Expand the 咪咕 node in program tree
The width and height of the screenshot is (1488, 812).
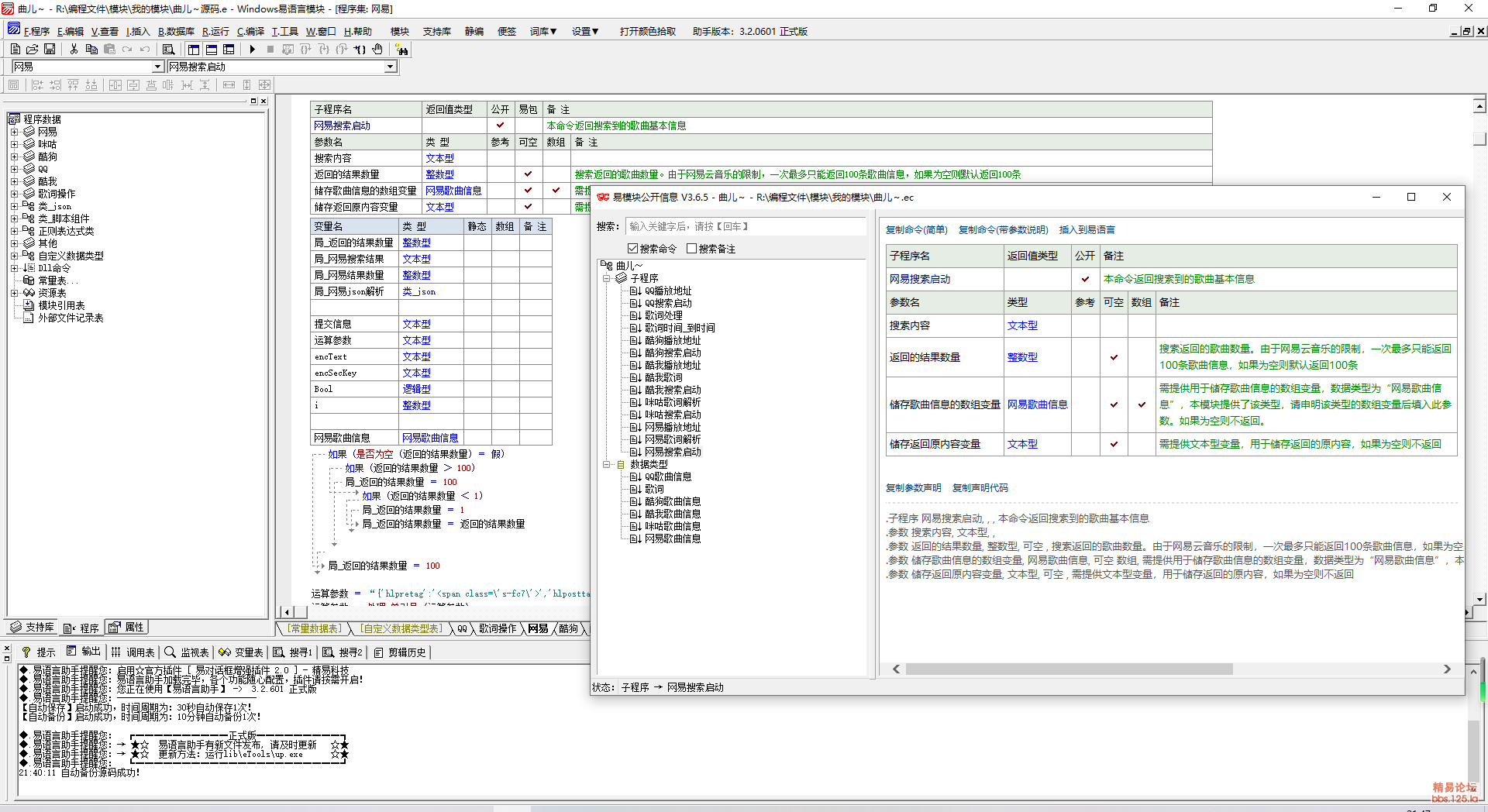pos(14,144)
